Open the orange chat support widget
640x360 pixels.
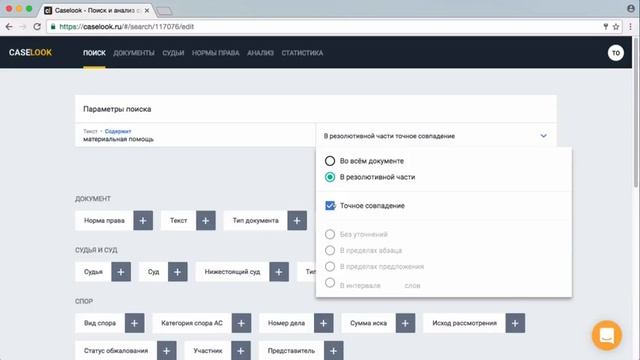[x=607, y=335]
